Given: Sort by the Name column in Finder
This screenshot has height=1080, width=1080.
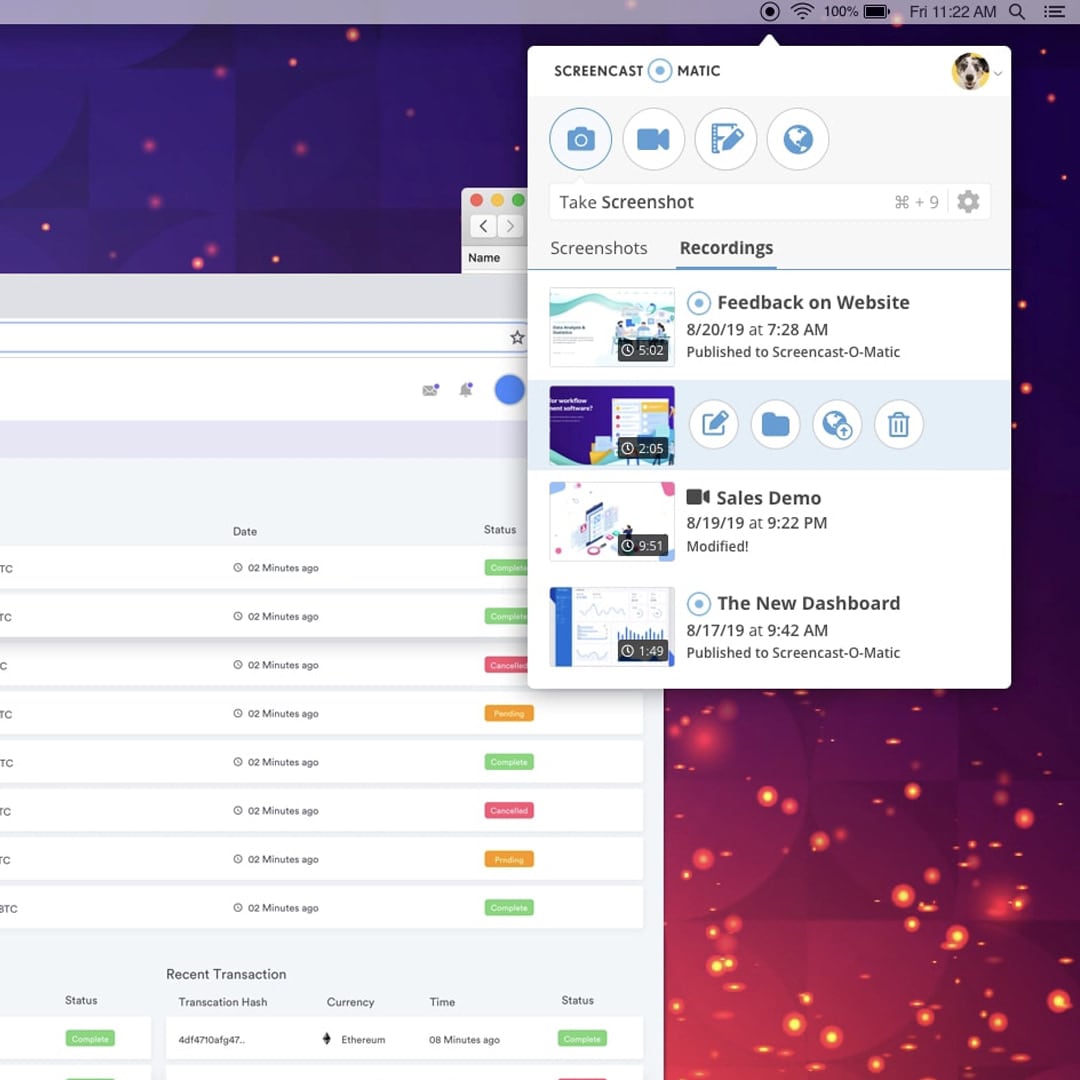Looking at the screenshot, I should pyautogui.click(x=484, y=258).
